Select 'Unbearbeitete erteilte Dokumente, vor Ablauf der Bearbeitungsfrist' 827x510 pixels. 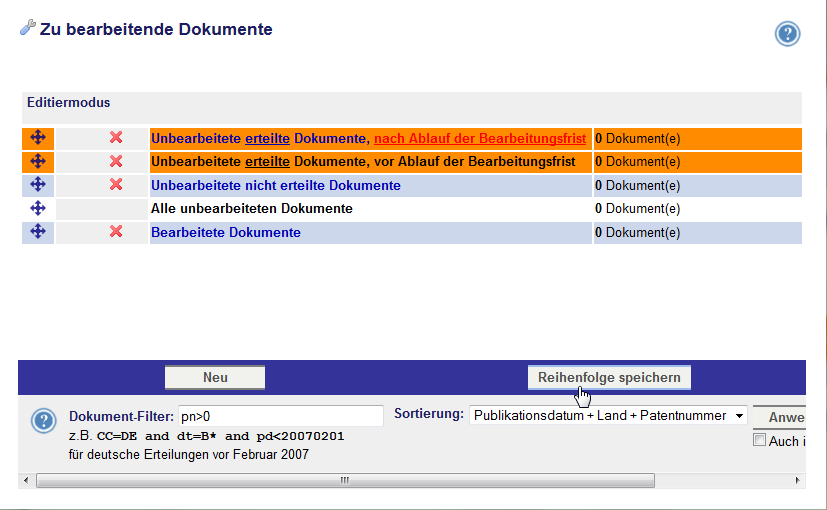pyautogui.click(x=363, y=162)
